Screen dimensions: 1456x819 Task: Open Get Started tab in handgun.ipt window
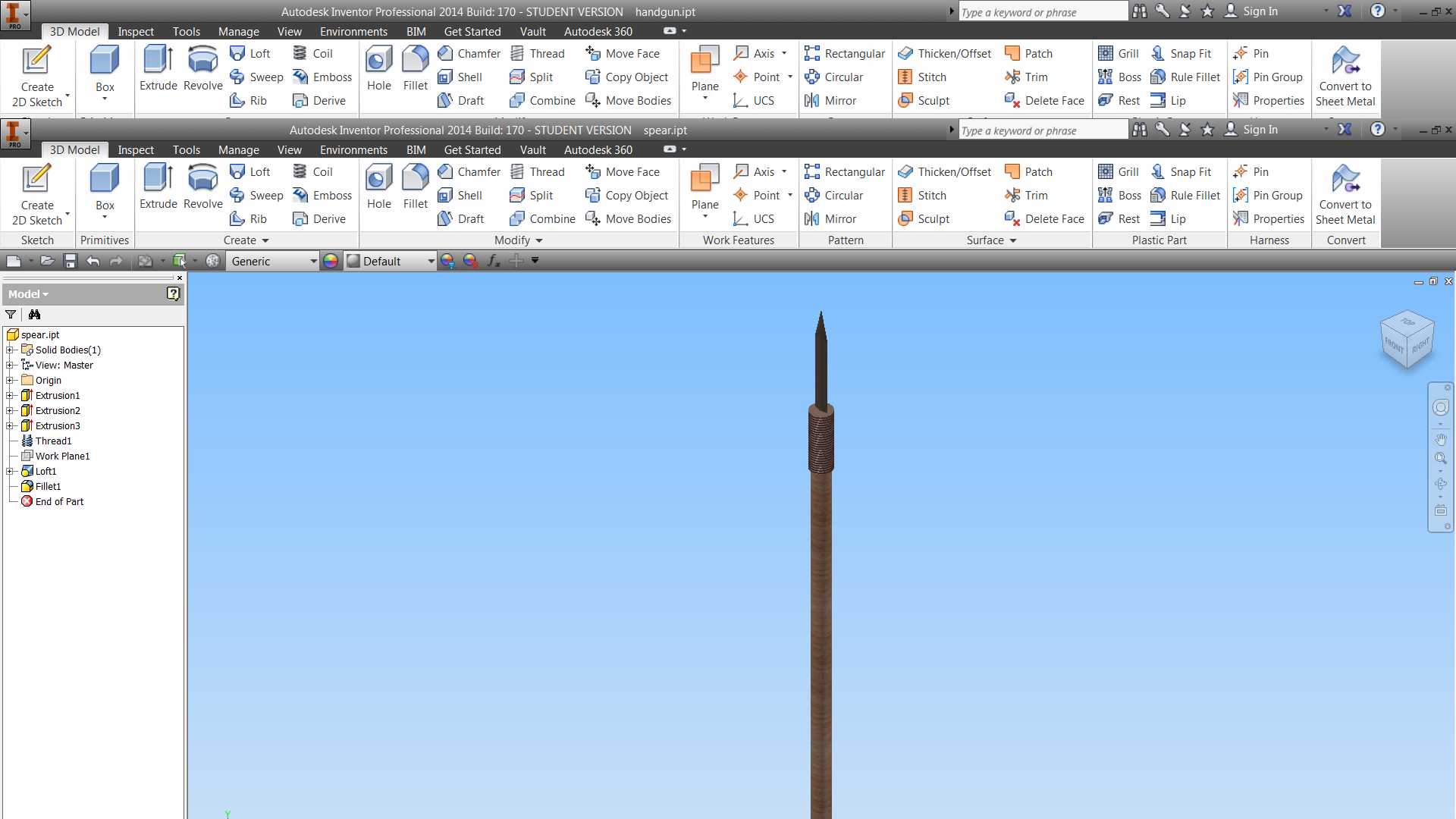[x=472, y=32]
